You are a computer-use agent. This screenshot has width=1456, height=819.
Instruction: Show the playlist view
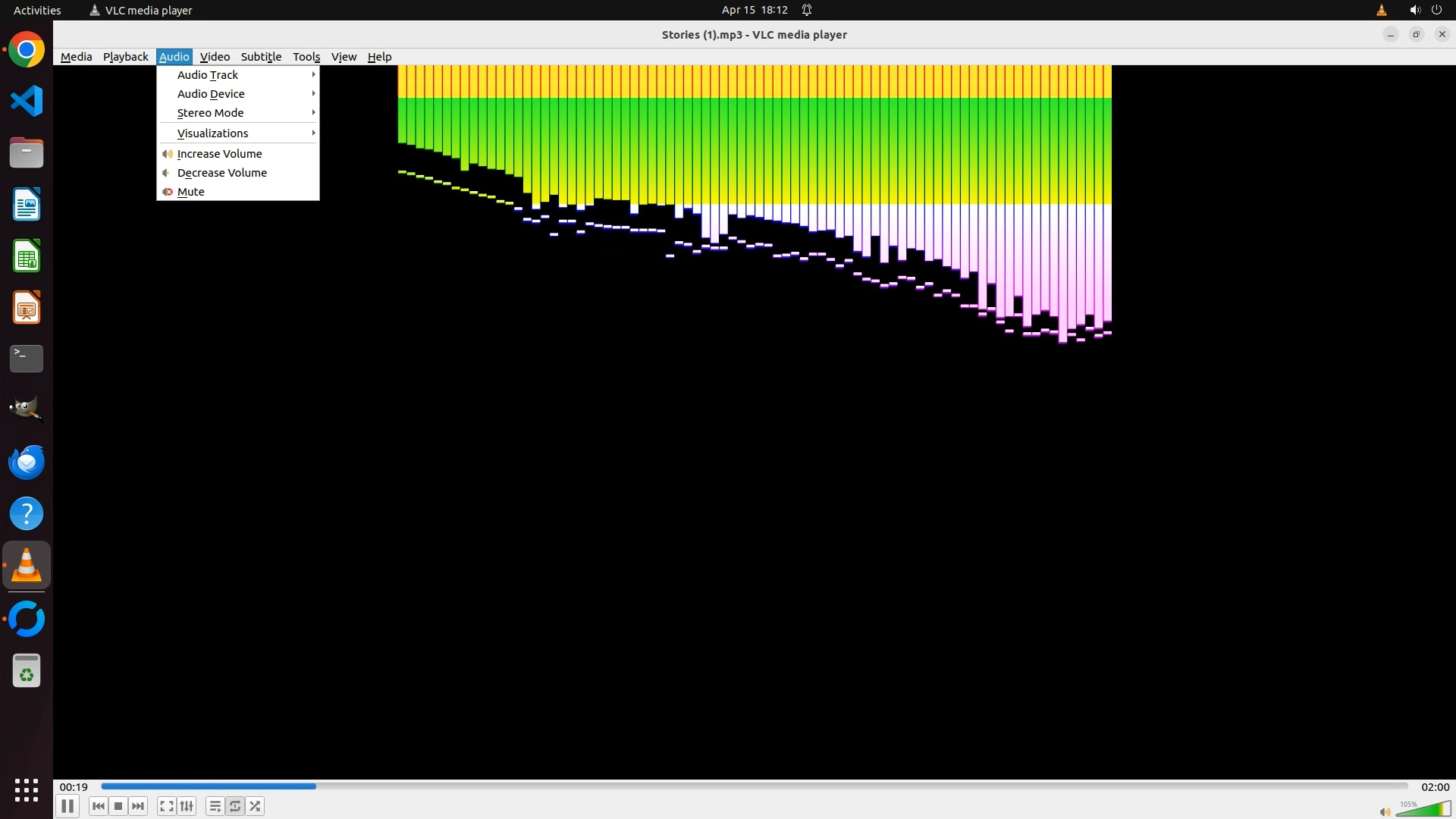pos(215,806)
